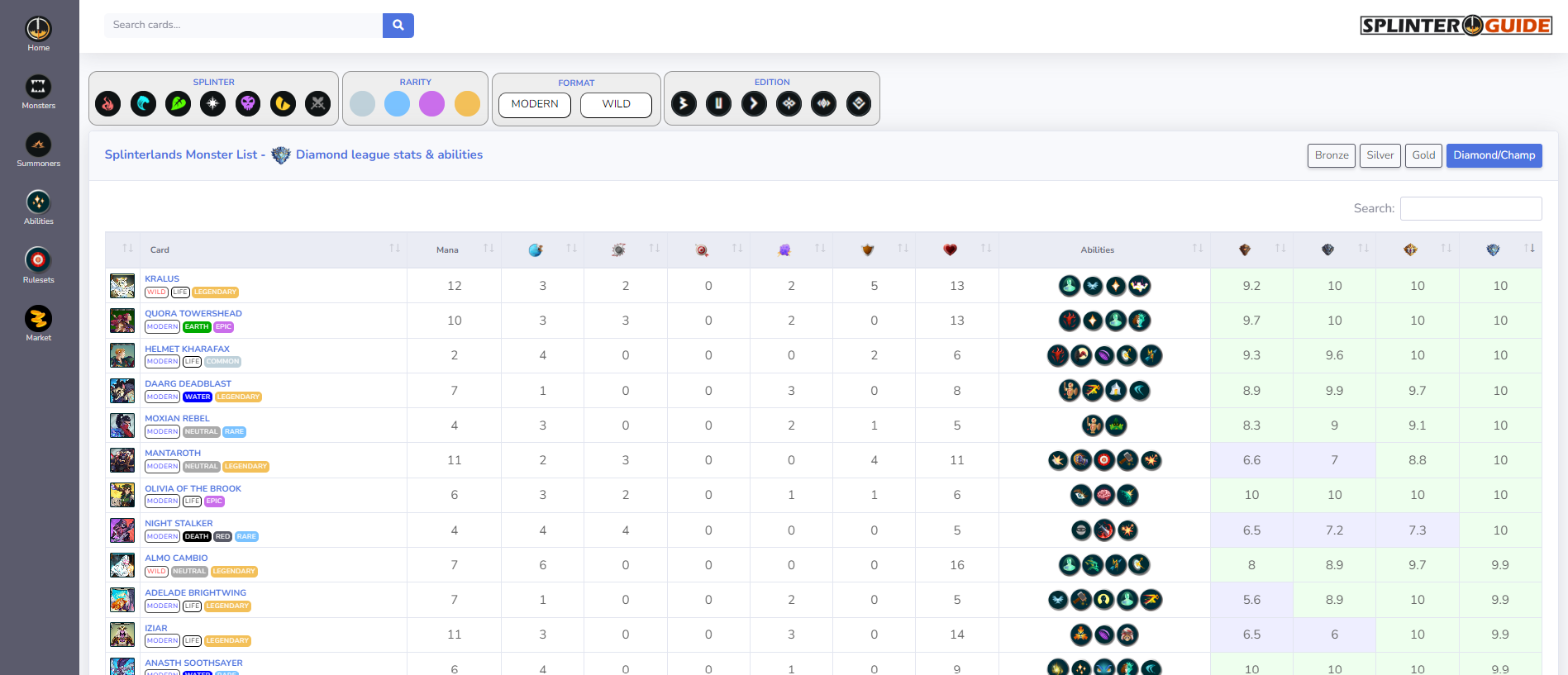This screenshot has height=675, width=1568.
Task: Click the Health heart column header icon
Action: pyautogui.click(x=951, y=250)
